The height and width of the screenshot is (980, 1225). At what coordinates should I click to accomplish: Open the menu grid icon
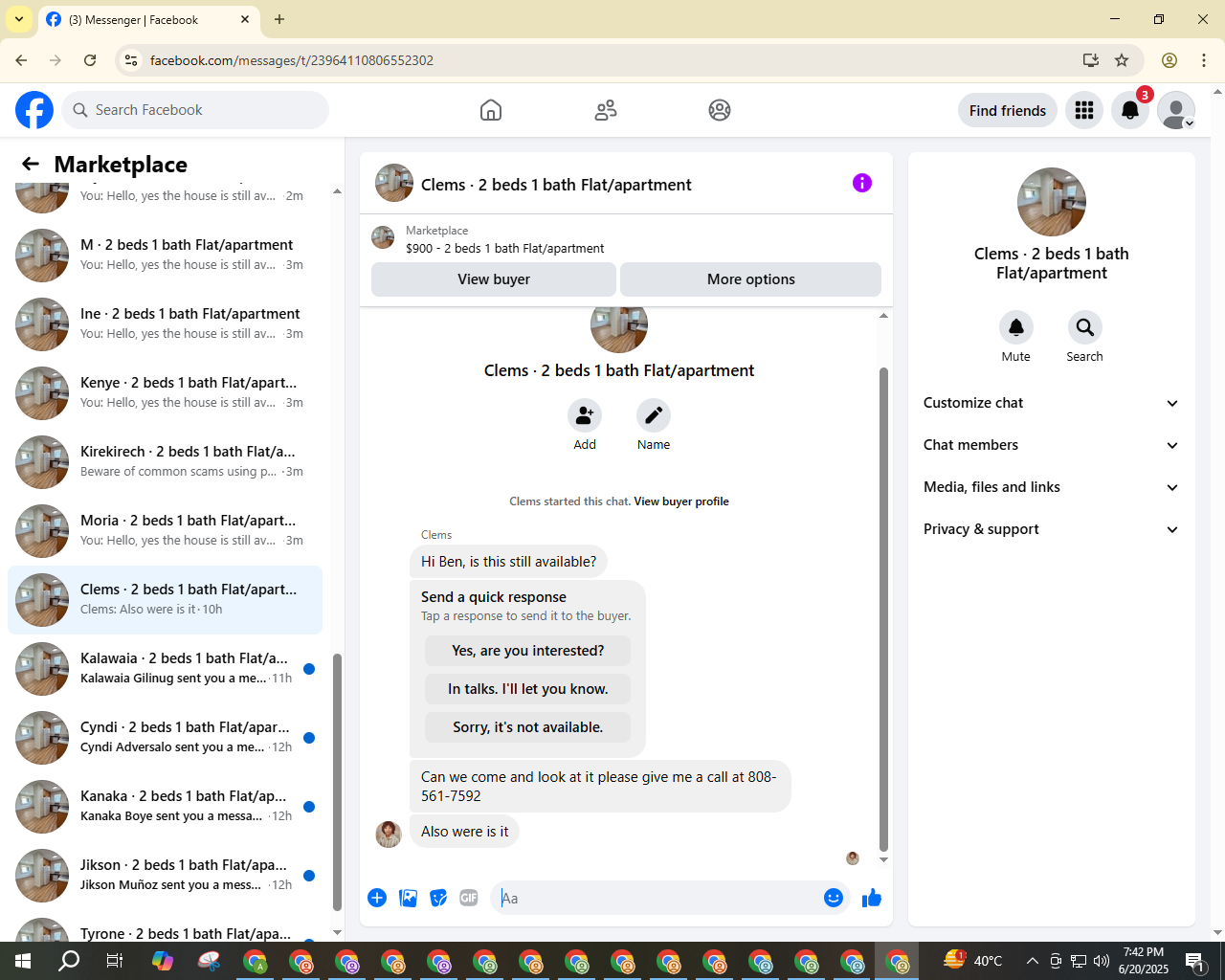1084,110
